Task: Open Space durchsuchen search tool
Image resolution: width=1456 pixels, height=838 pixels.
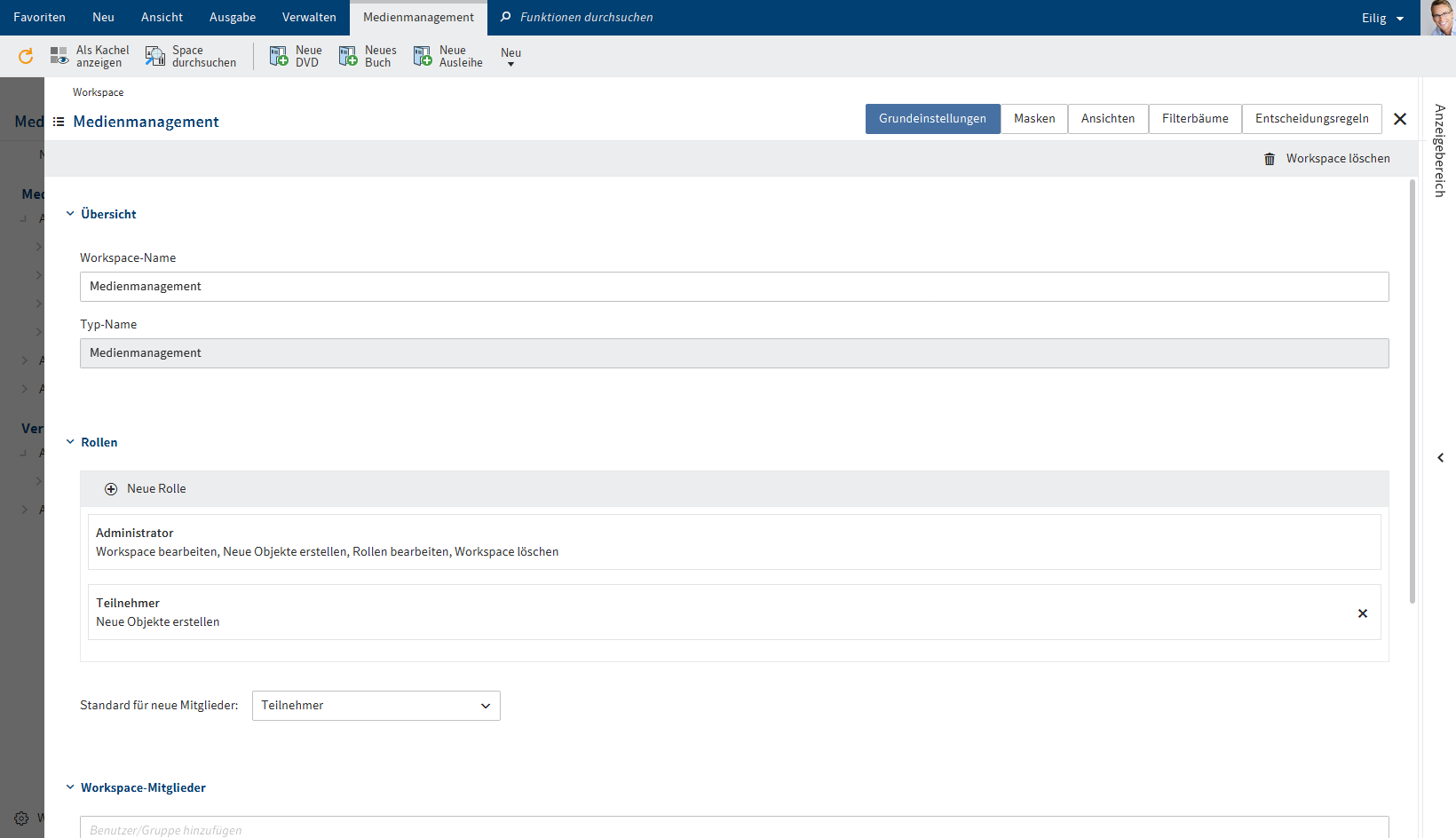Action: 155,57
